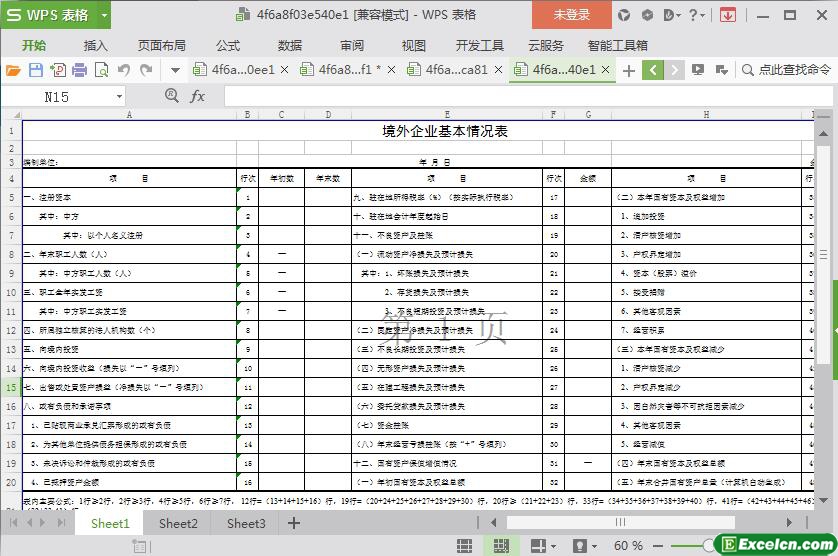Jump to first sheet navigation arrow
The width and height of the screenshot is (838, 556).
pos(13,522)
